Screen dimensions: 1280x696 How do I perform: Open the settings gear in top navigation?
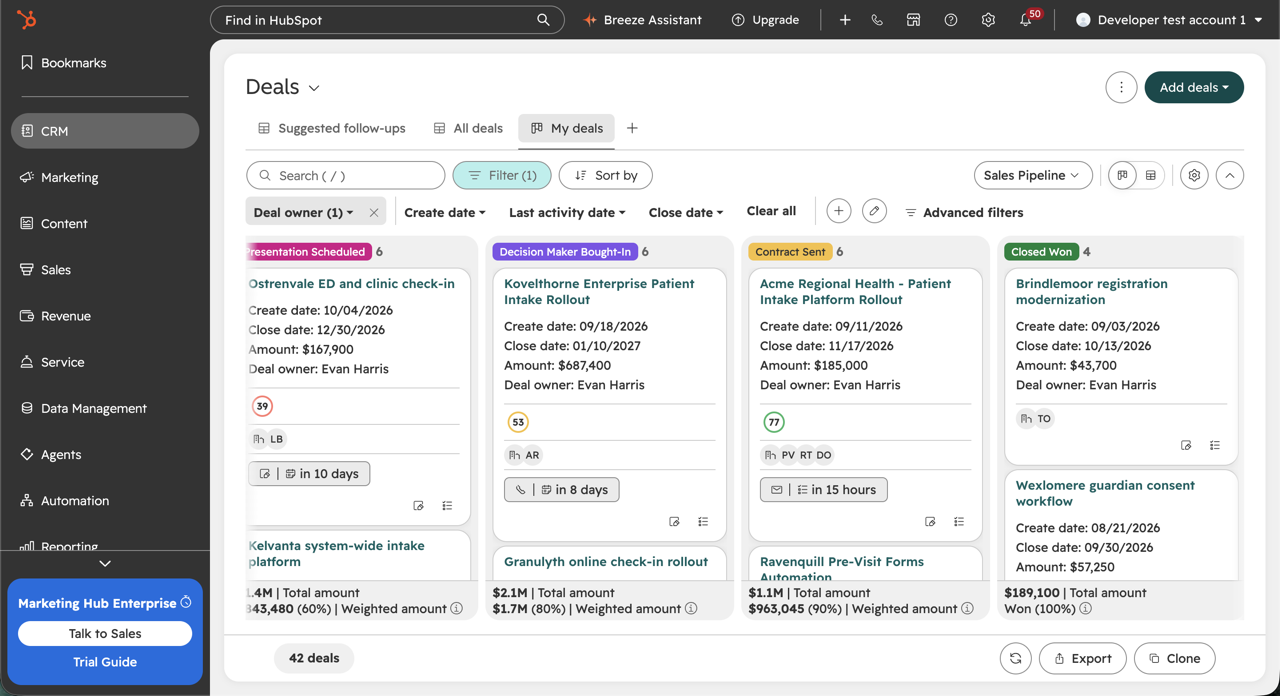click(988, 20)
